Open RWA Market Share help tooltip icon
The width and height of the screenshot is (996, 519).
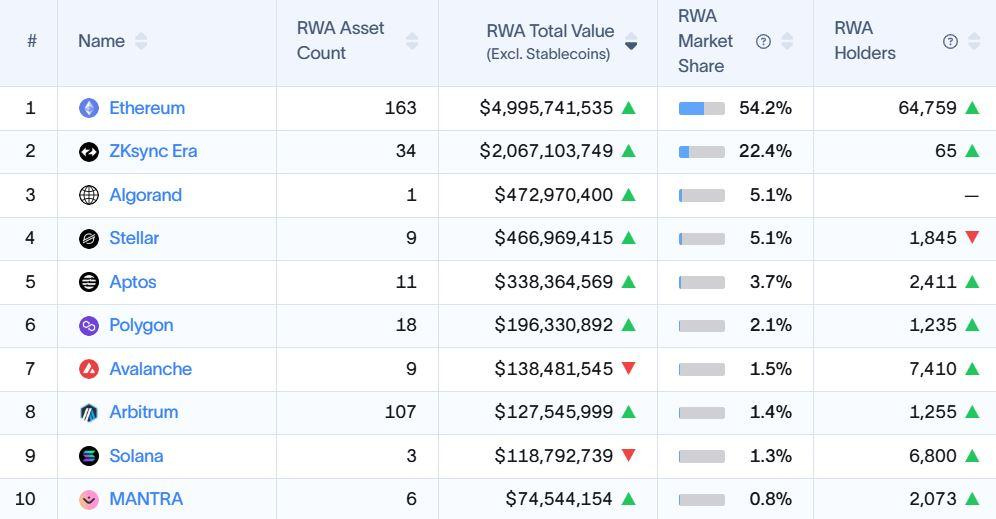tap(764, 41)
